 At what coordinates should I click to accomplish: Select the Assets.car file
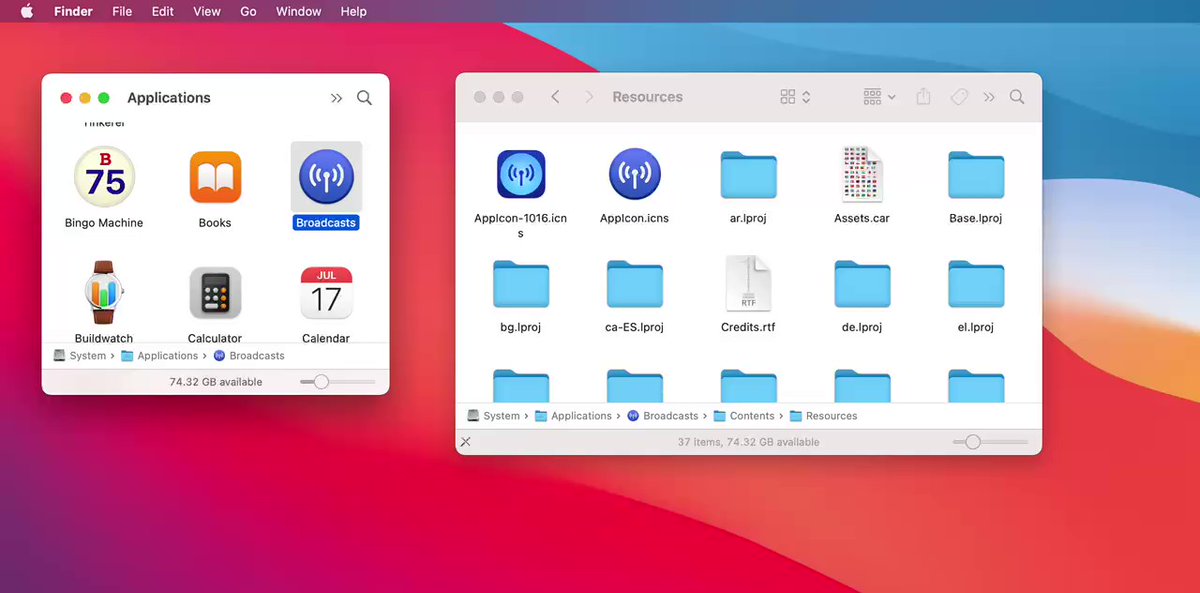(862, 174)
